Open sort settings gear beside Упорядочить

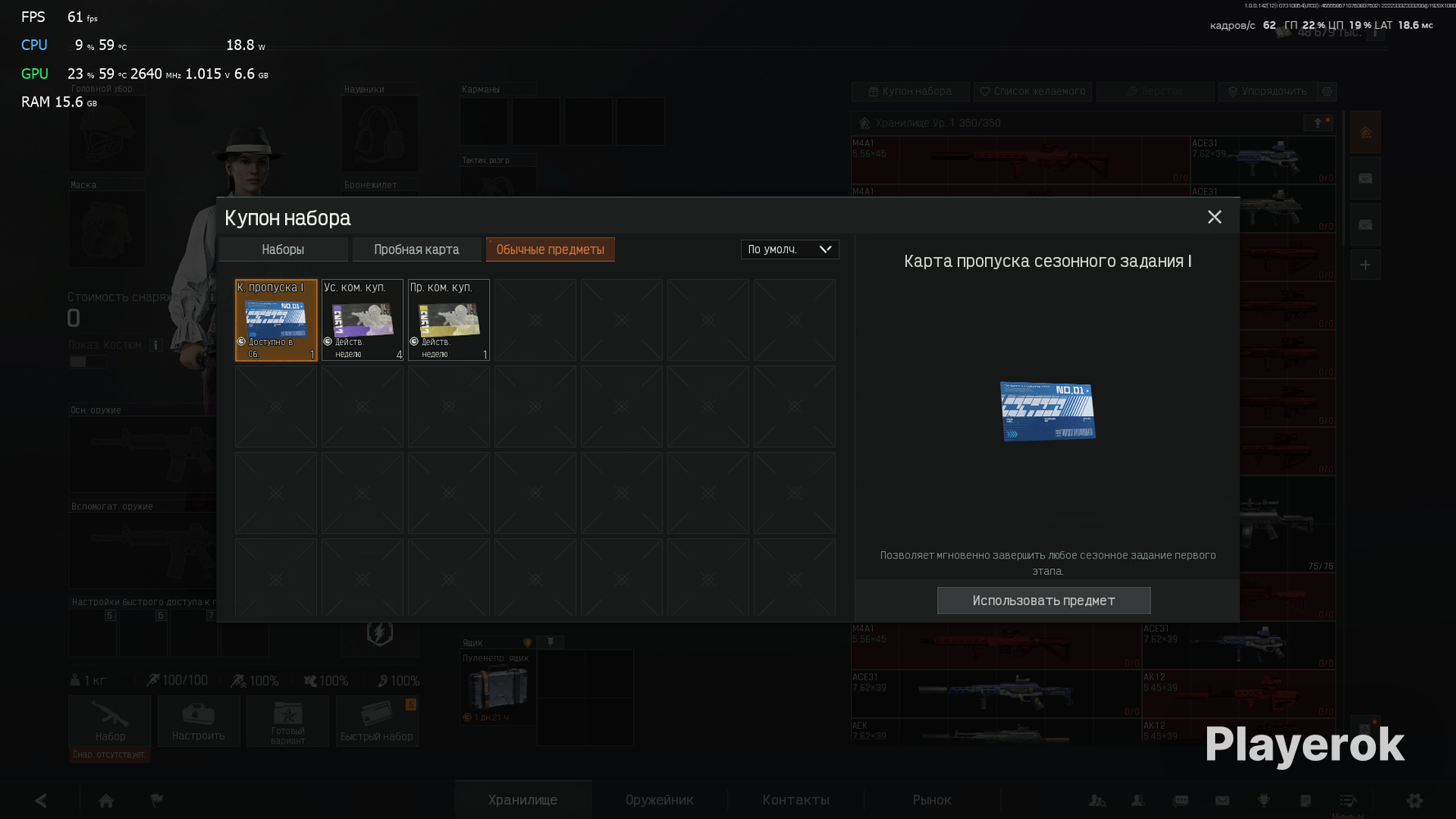(x=1327, y=92)
